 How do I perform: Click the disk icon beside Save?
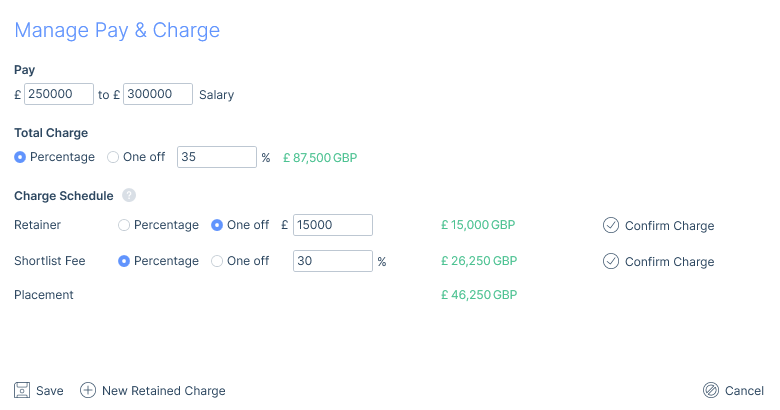(x=22, y=390)
